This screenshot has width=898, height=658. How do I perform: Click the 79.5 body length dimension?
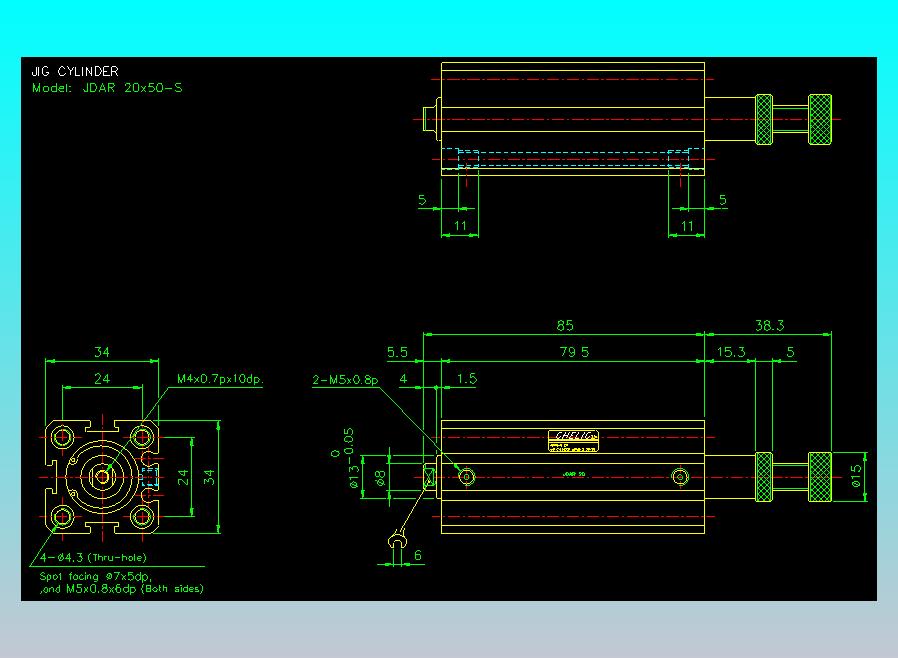coord(574,352)
